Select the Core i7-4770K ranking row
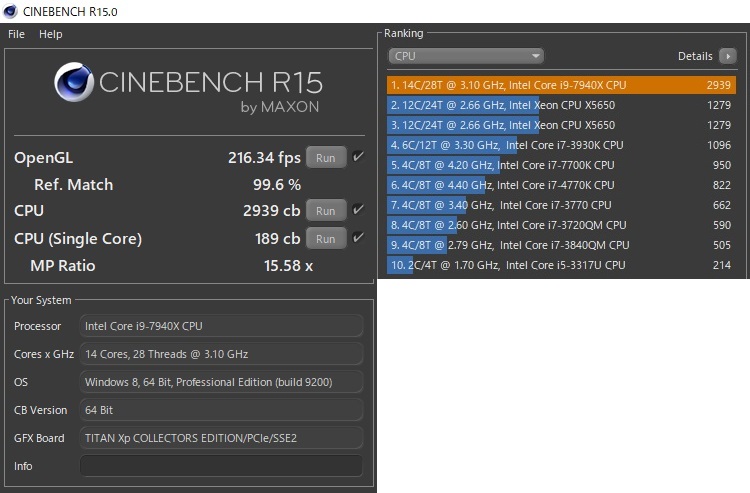 (561, 185)
